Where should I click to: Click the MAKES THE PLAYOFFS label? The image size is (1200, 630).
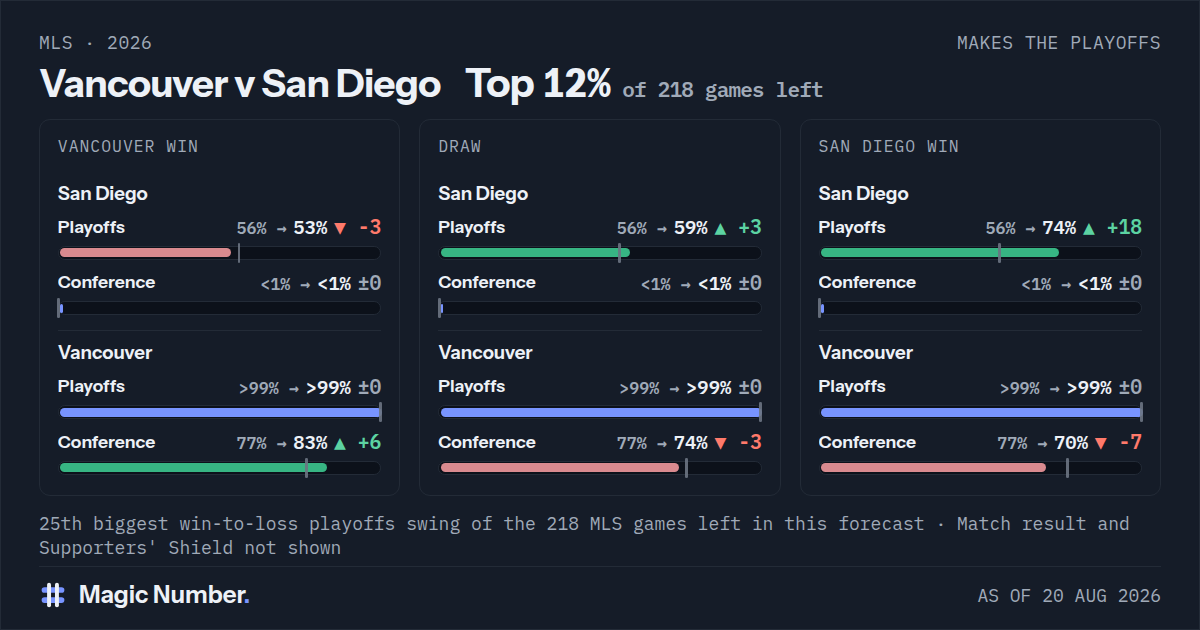coord(1059,43)
